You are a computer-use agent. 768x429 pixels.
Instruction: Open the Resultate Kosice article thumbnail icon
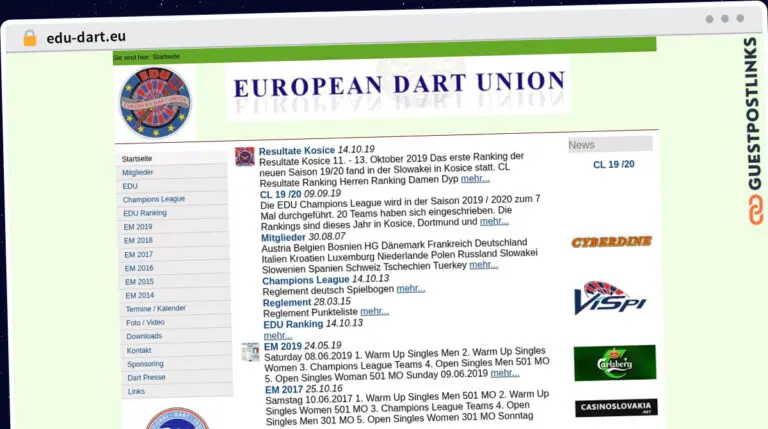click(x=244, y=157)
